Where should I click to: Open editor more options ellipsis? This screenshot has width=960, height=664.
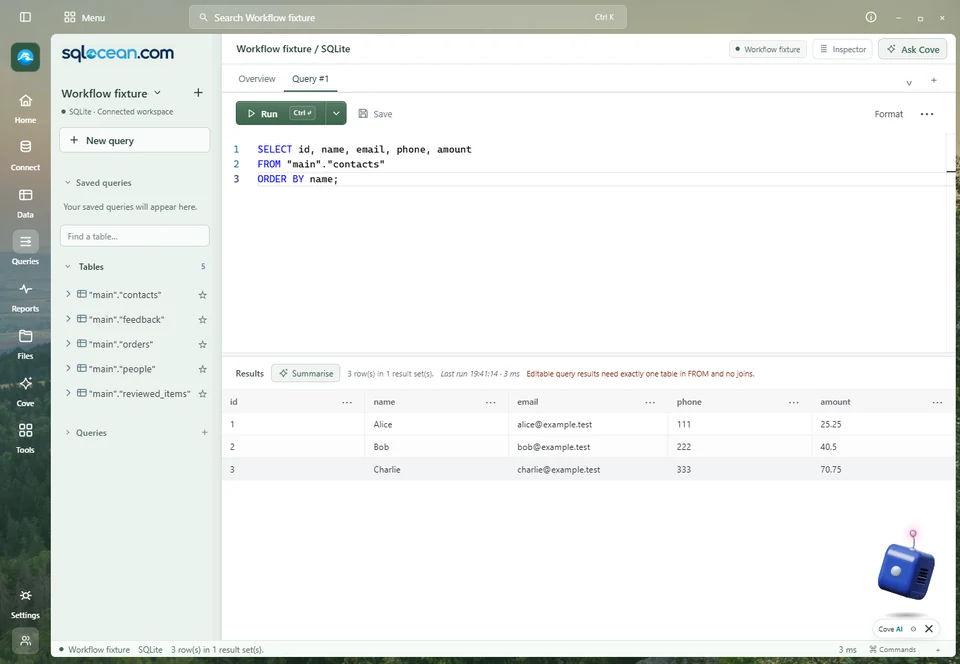(927, 114)
